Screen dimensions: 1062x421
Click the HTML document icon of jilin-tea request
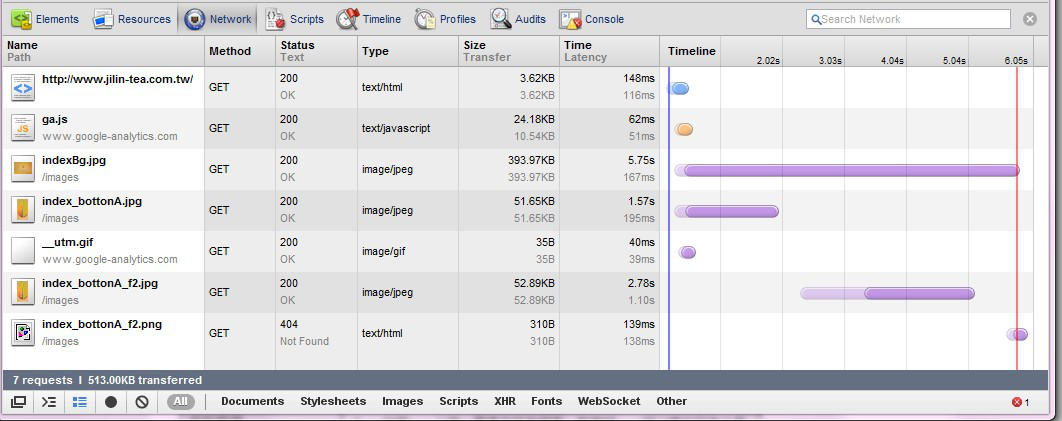(x=23, y=87)
